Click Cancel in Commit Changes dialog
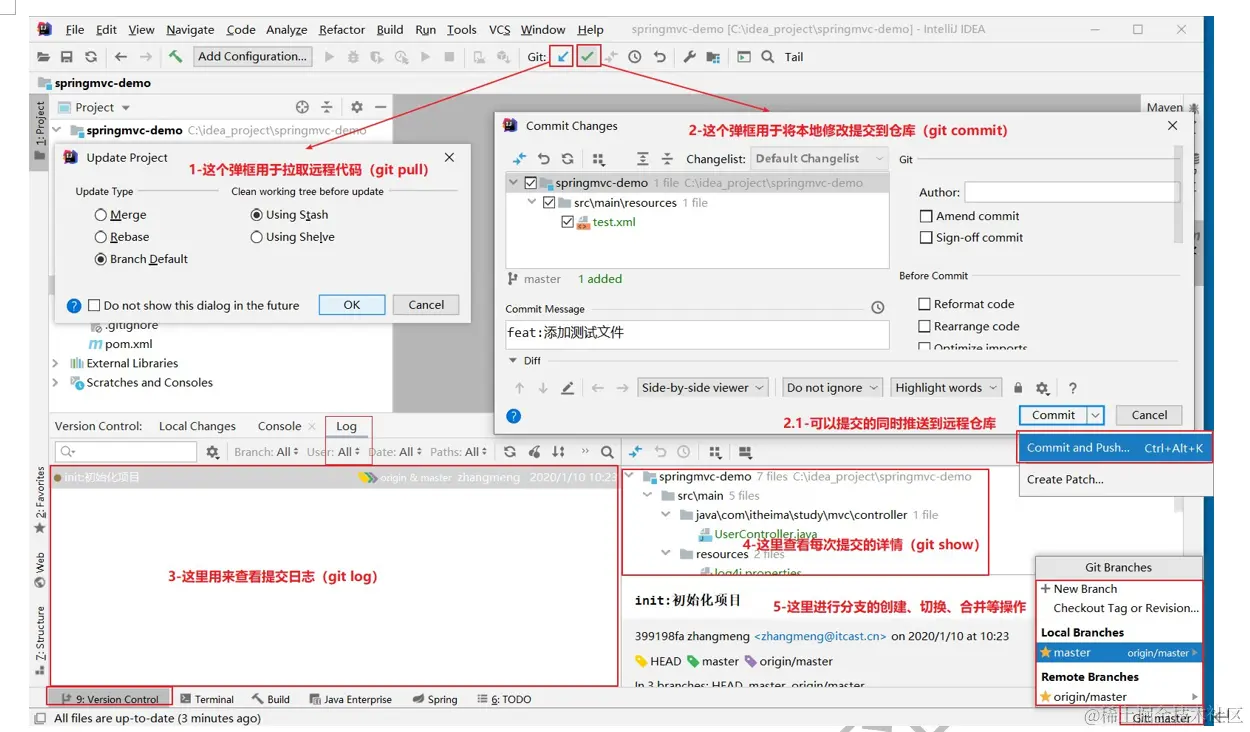Image resolution: width=1250 pixels, height=732 pixels. click(1149, 415)
